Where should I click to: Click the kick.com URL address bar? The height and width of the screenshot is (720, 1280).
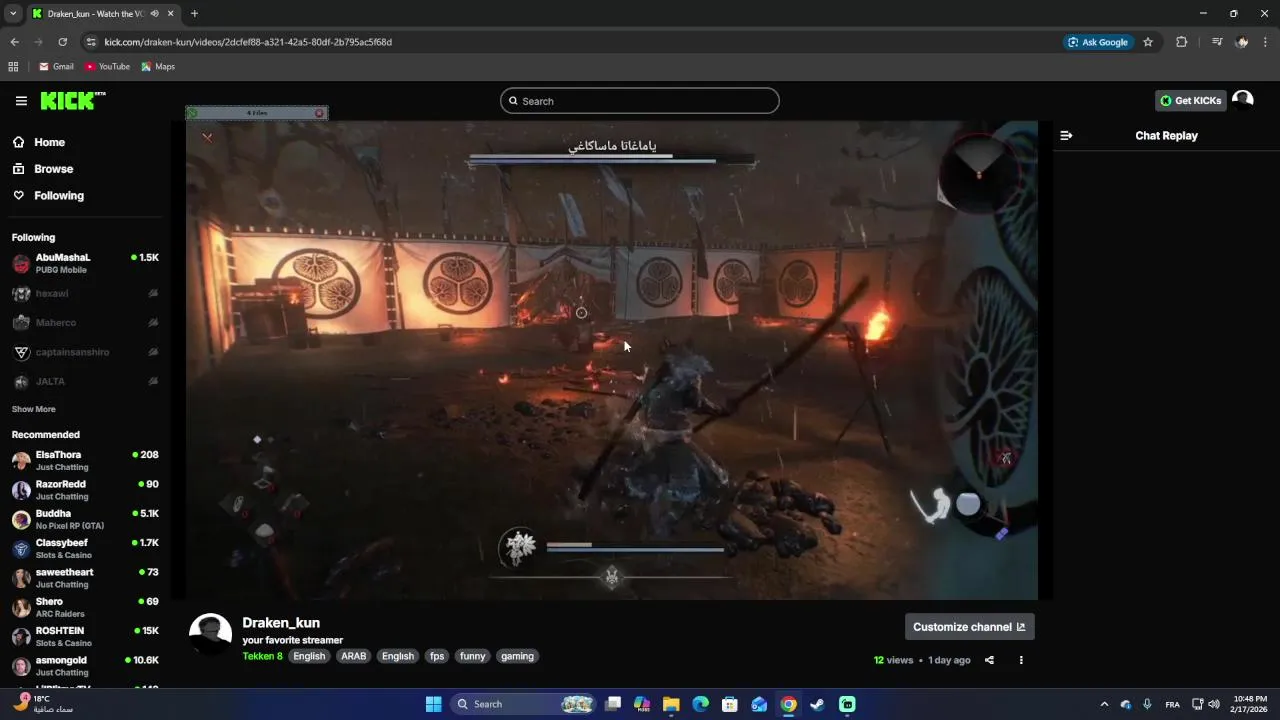click(x=248, y=42)
